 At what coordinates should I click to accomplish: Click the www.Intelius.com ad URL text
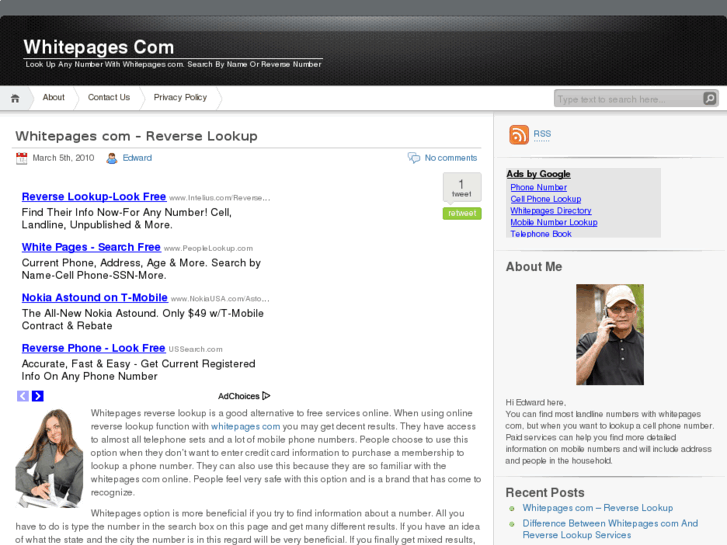pos(220,198)
